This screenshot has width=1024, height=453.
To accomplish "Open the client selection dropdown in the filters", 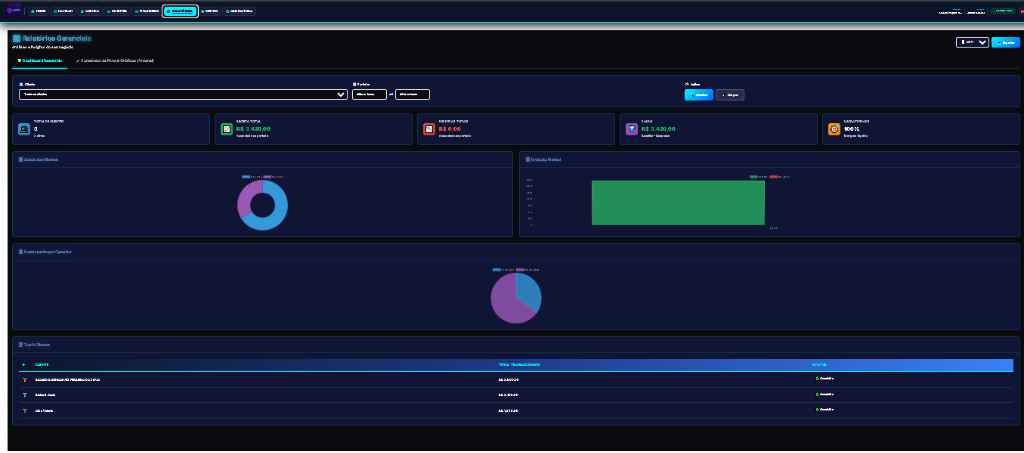I will [184, 95].
